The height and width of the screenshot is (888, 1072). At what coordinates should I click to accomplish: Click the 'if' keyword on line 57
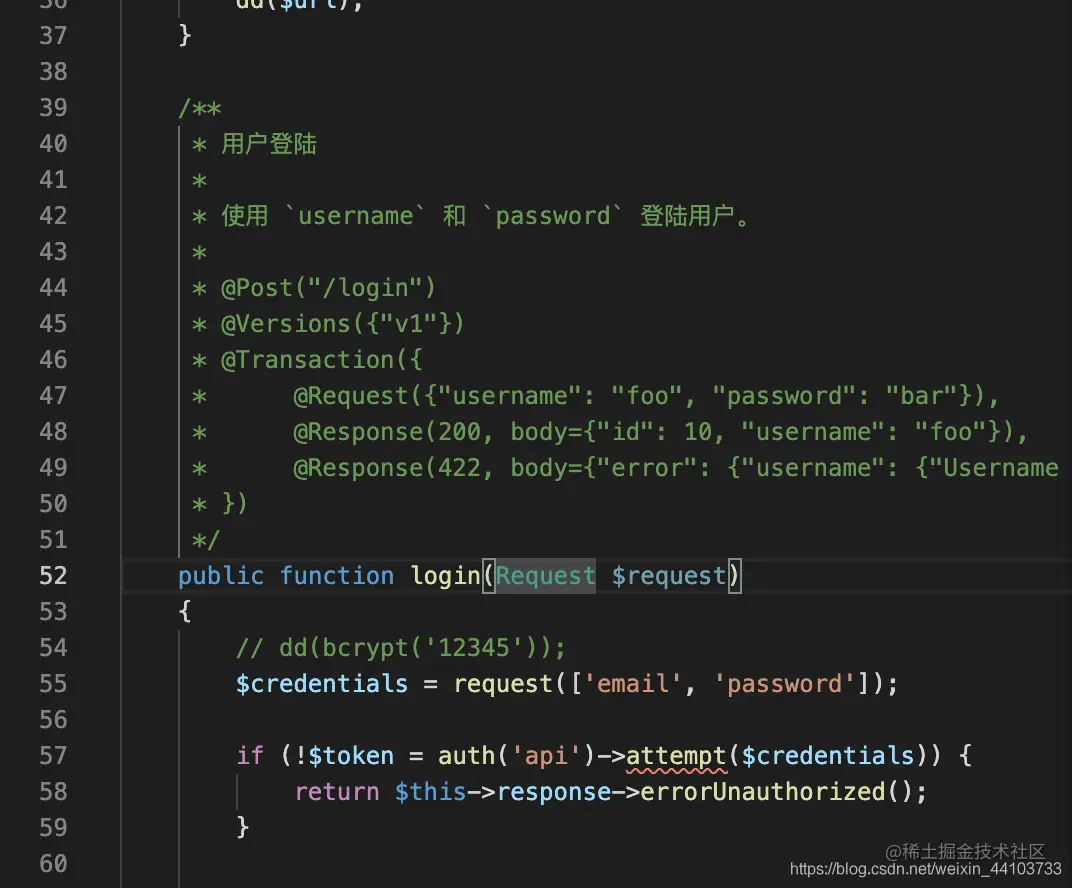point(250,755)
